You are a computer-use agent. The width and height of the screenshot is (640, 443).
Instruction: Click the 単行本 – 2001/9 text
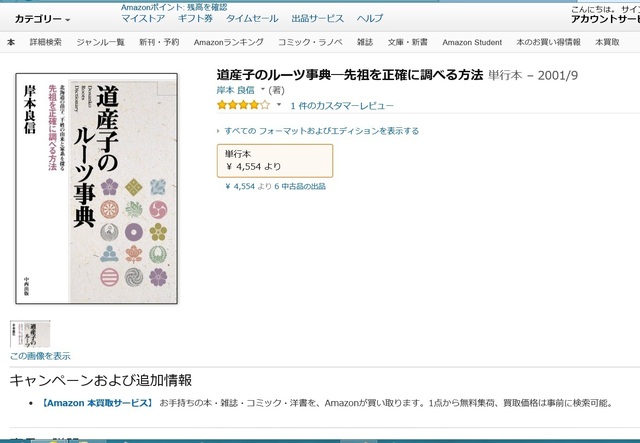pos(533,75)
